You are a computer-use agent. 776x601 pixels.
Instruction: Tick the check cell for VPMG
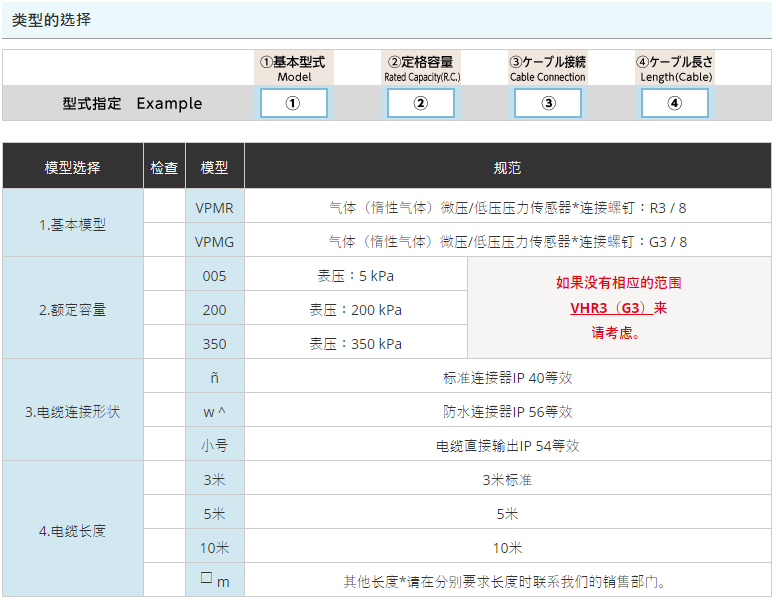pyautogui.click(x=164, y=241)
